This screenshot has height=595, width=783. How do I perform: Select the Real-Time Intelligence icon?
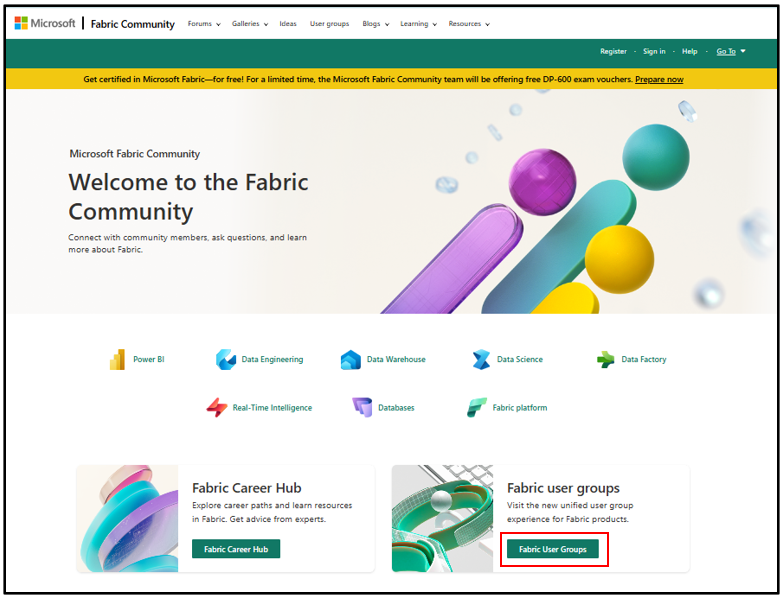tap(217, 407)
